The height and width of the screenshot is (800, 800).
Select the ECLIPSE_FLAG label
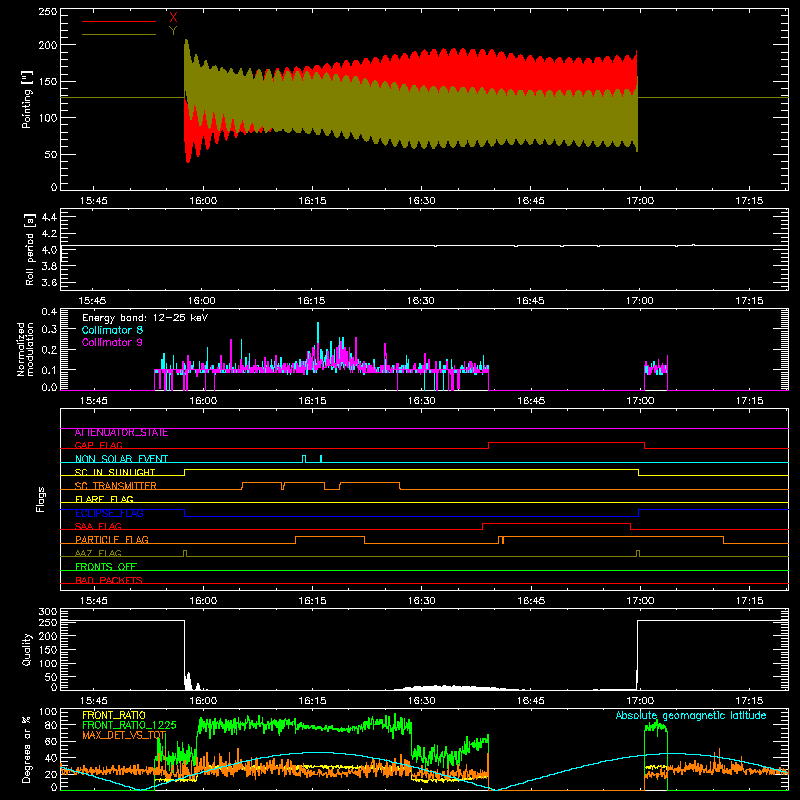109,513
